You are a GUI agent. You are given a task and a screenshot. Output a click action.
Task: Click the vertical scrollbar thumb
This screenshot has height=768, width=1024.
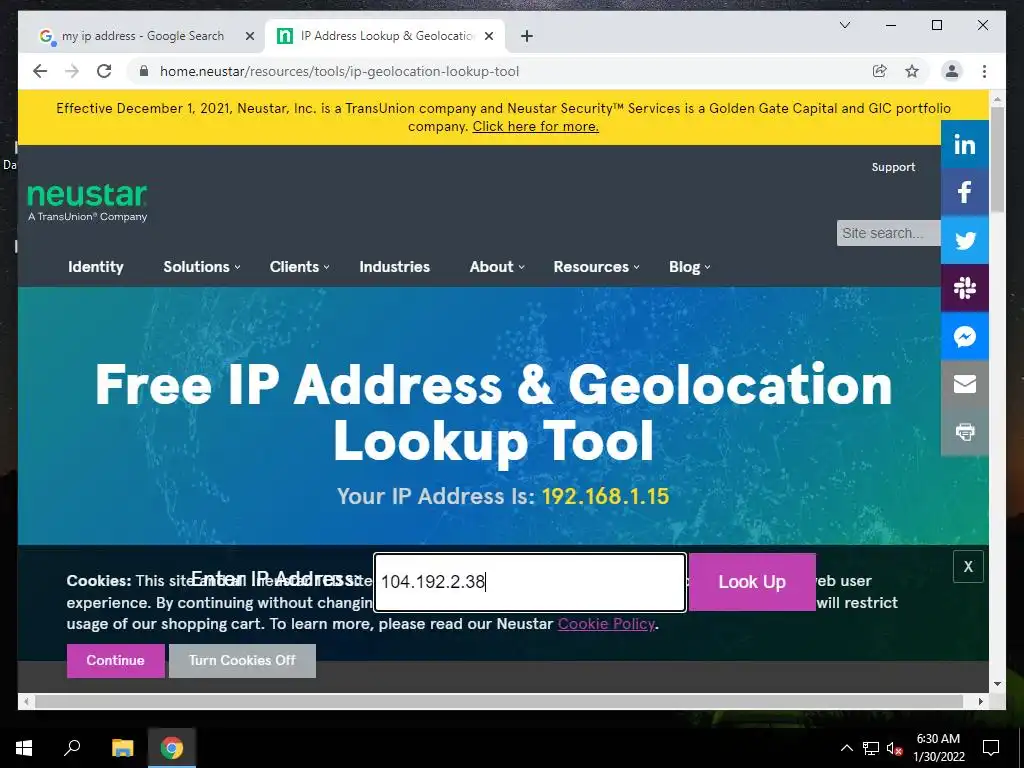click(997, 160)
